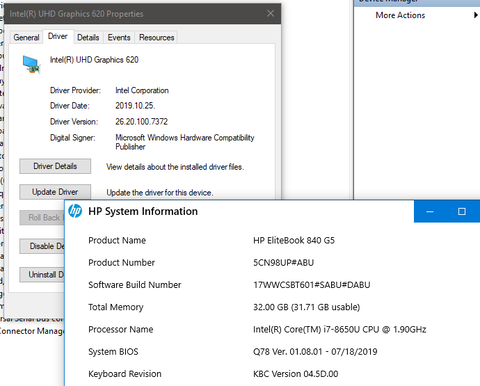Click the HP System Information window title

143,211
